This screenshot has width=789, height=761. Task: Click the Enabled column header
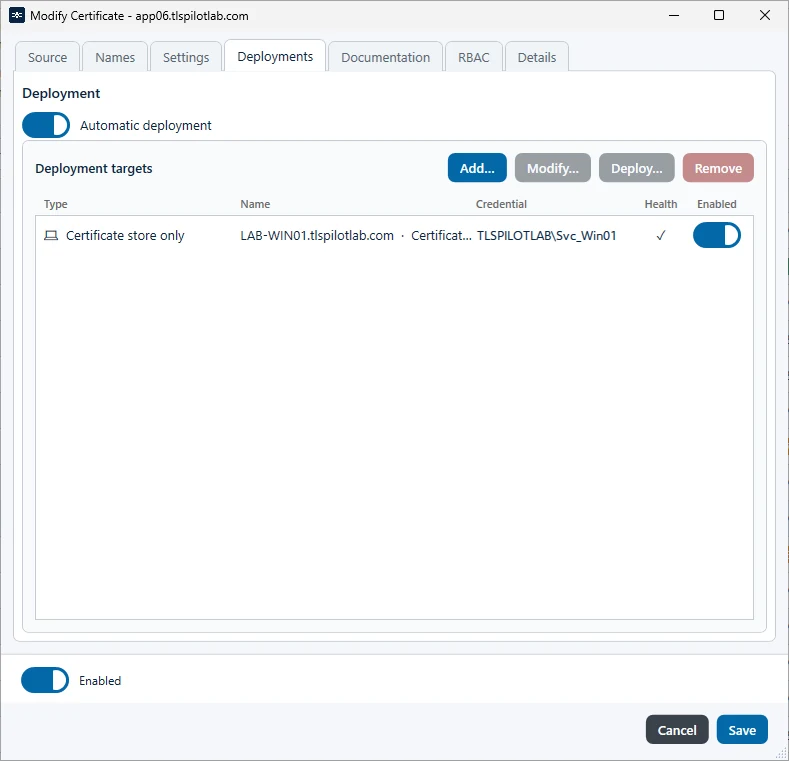(x=717, y=204)
